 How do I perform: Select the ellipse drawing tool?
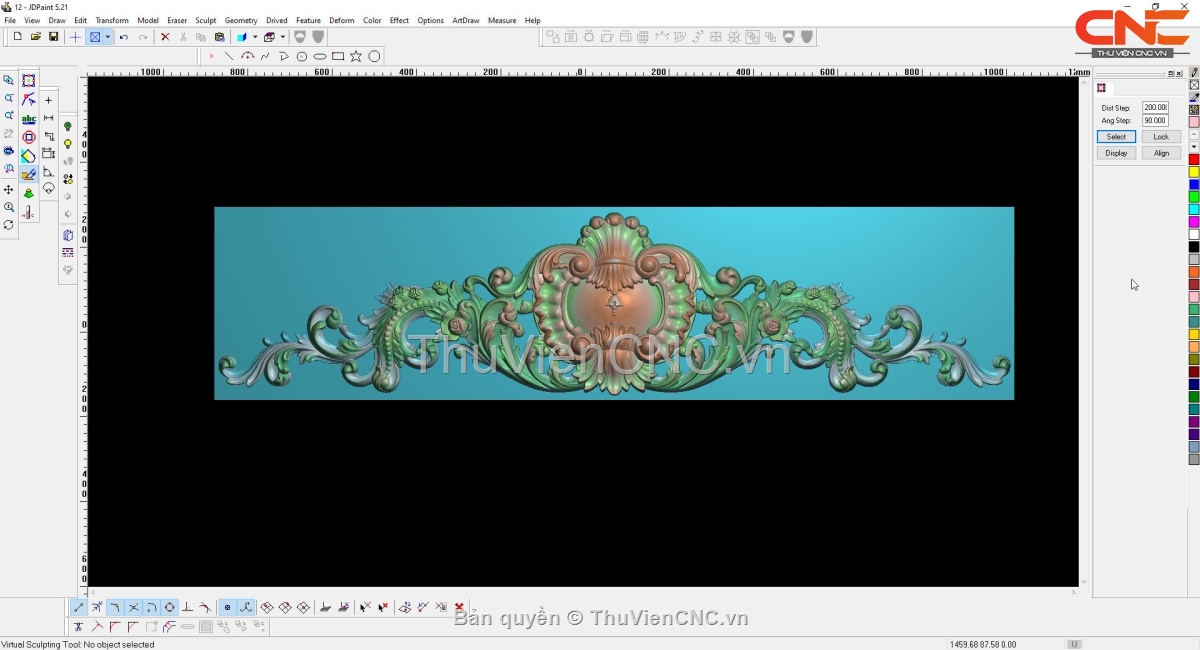tap(320, 57)
